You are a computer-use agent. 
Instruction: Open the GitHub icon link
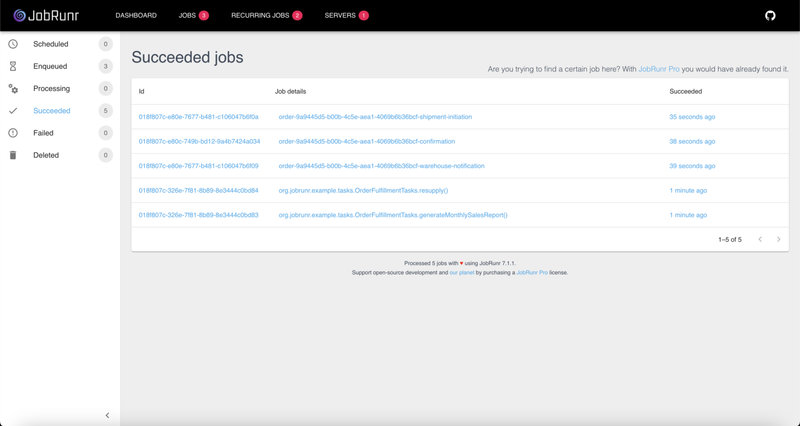click(770, 15)
